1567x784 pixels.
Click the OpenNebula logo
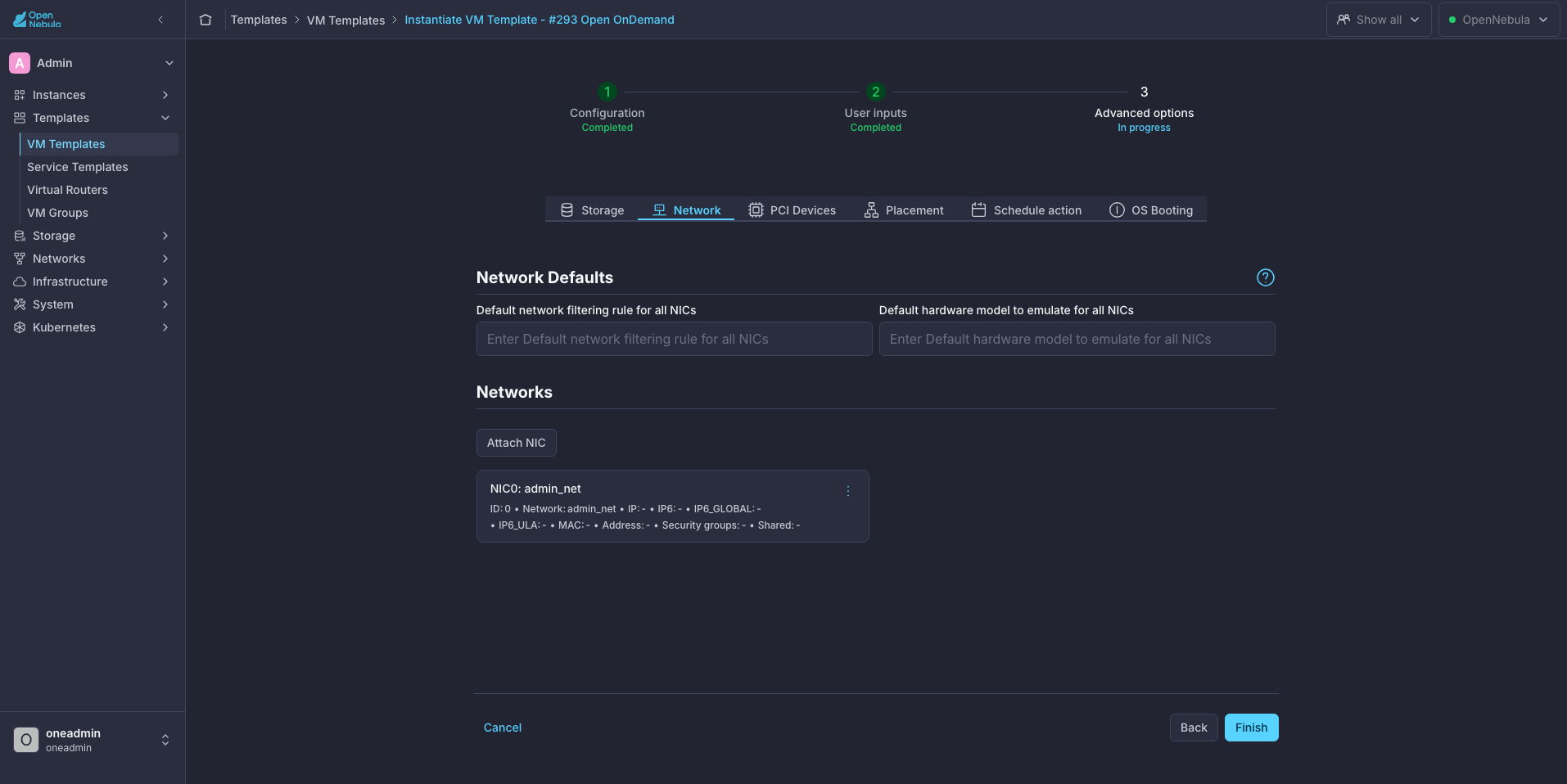tap(37, 20)
